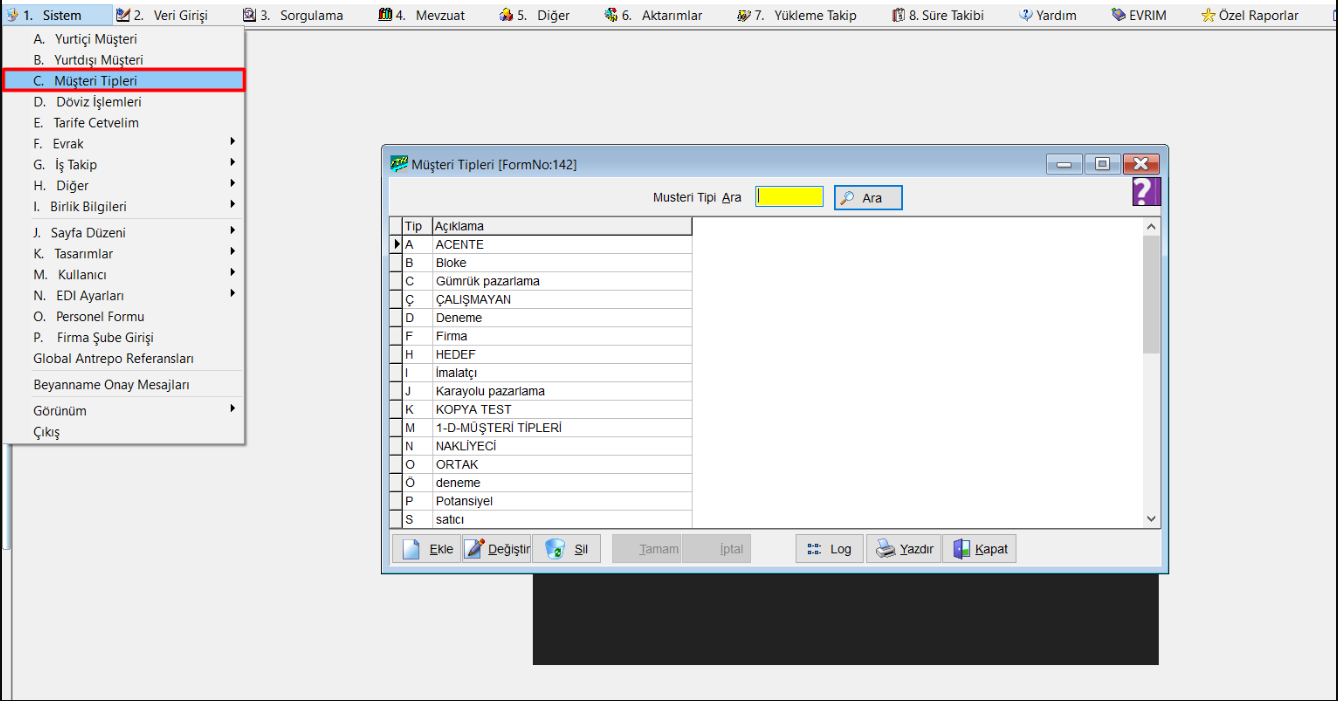The image size is (1338, 701).
Task: Select P. Firma Şube Girişi menu entry
Action: click(x=124, y=338)
